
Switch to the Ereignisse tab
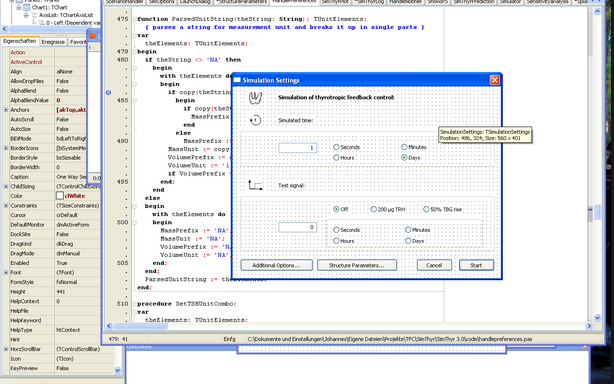click(53, 42)
